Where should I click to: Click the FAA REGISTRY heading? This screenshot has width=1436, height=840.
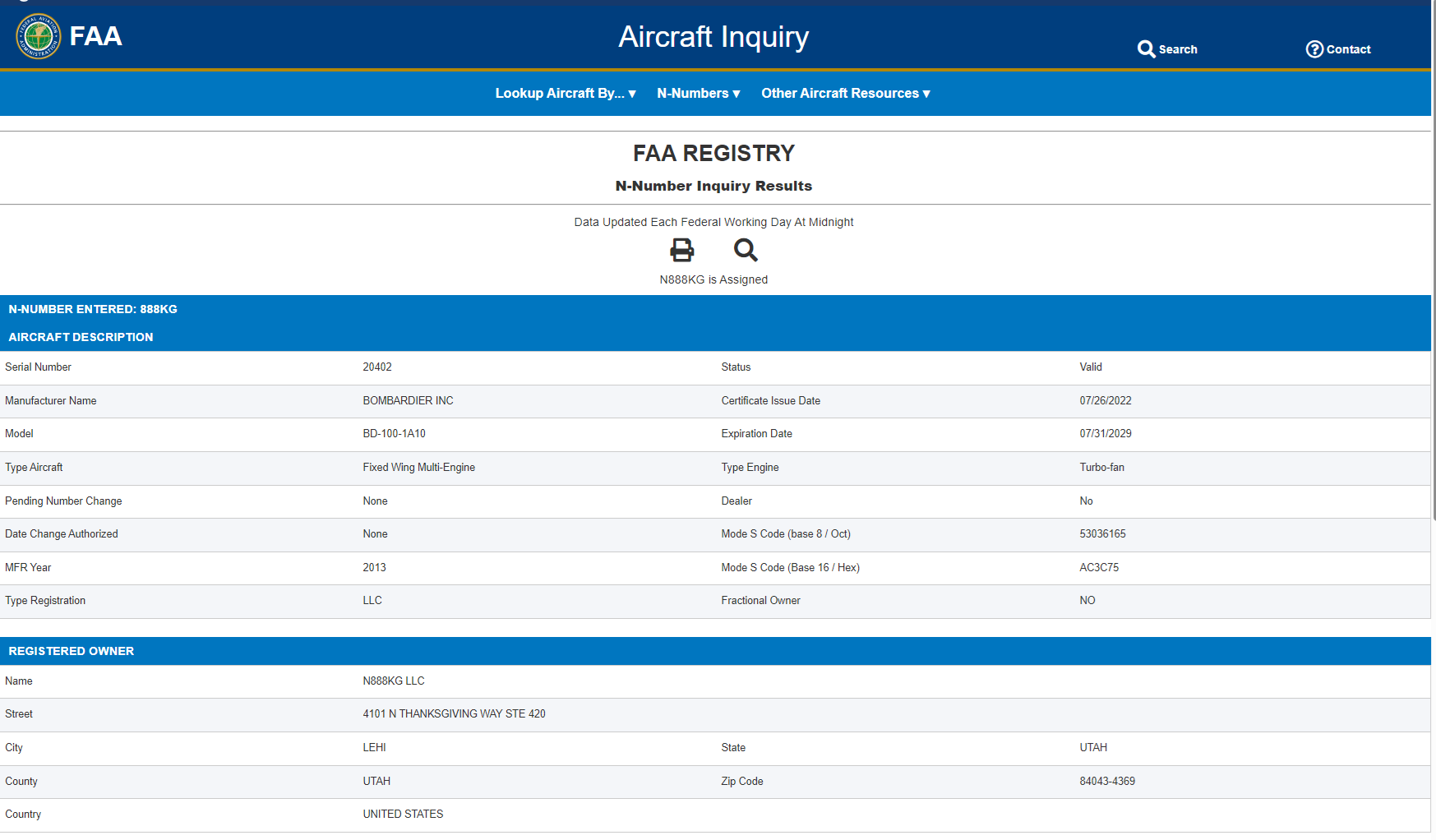point(713,154)
